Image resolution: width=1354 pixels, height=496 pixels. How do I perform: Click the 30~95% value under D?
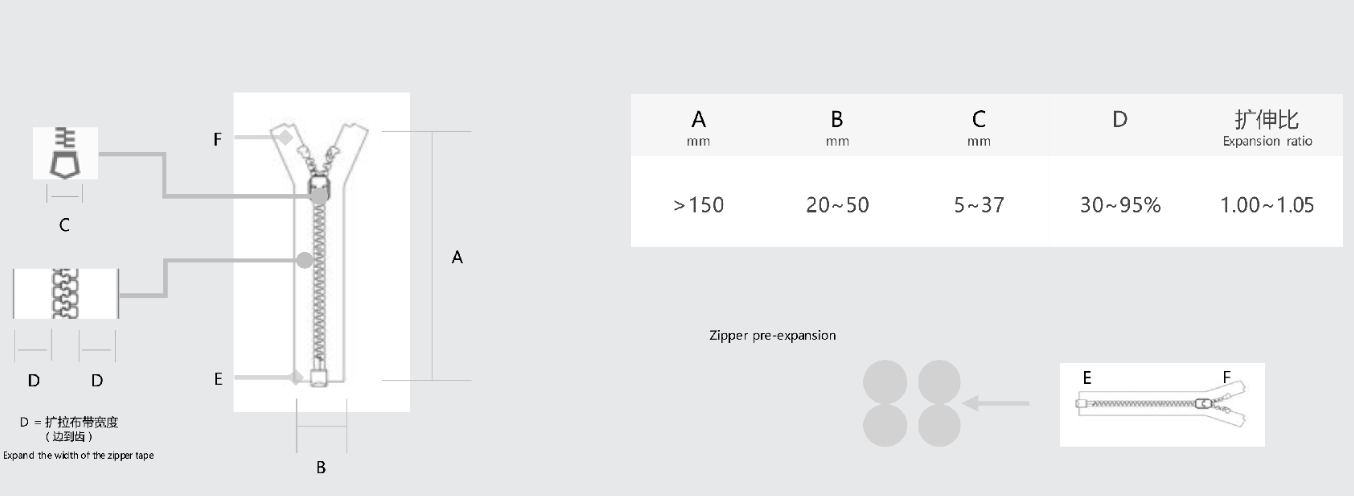(x=1120, y=206)
